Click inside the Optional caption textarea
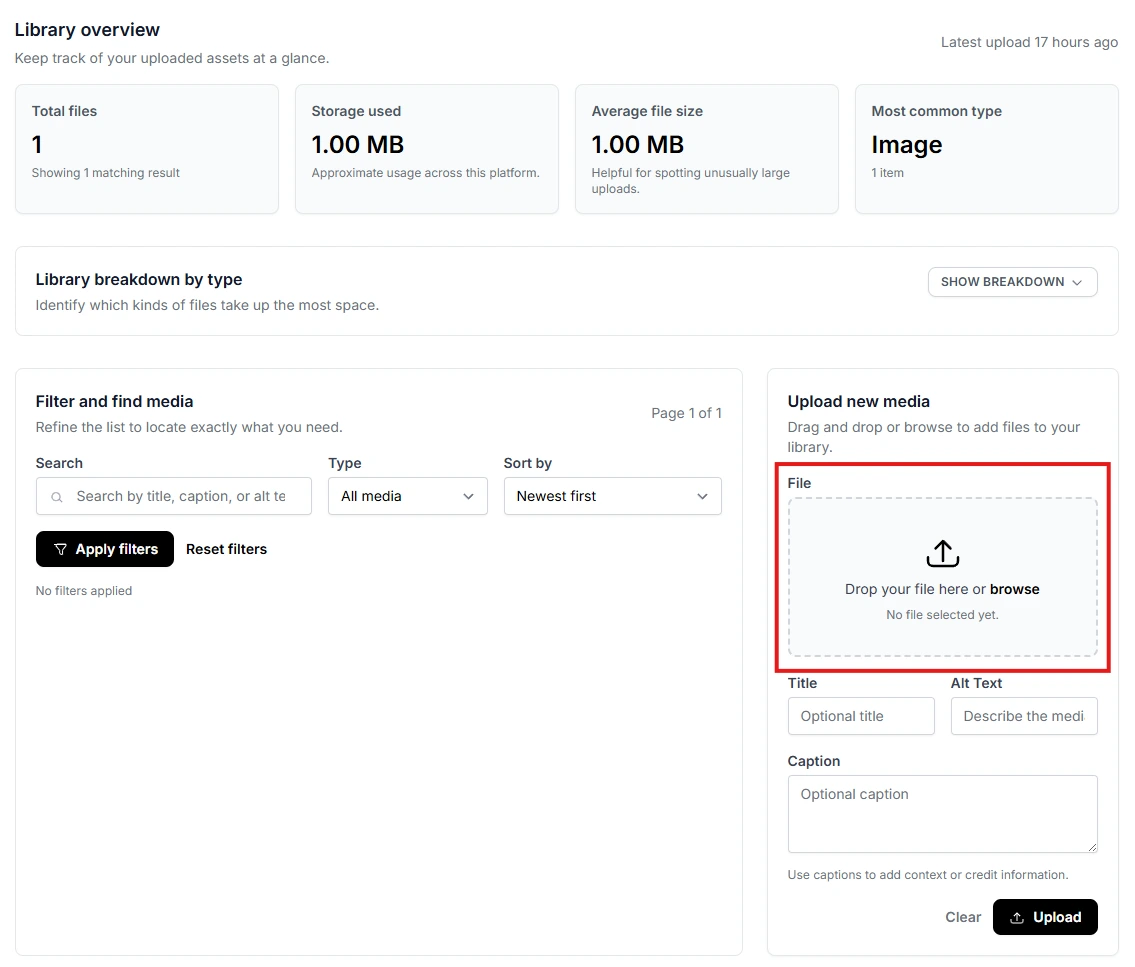This screenshot has width=1135, height=967. tap(942, 813)
